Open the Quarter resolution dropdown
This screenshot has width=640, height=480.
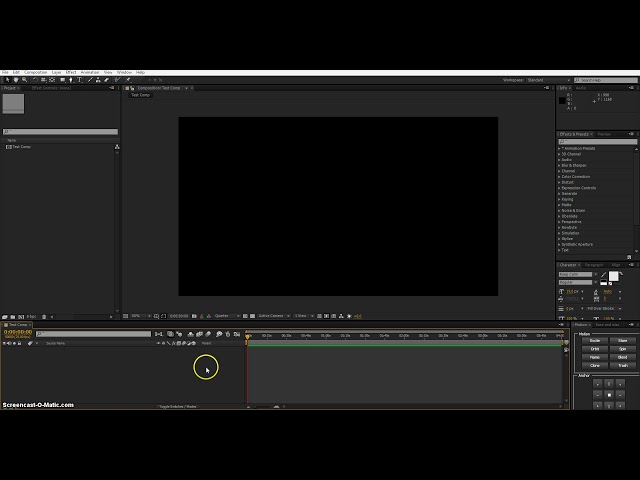point(227,316)
